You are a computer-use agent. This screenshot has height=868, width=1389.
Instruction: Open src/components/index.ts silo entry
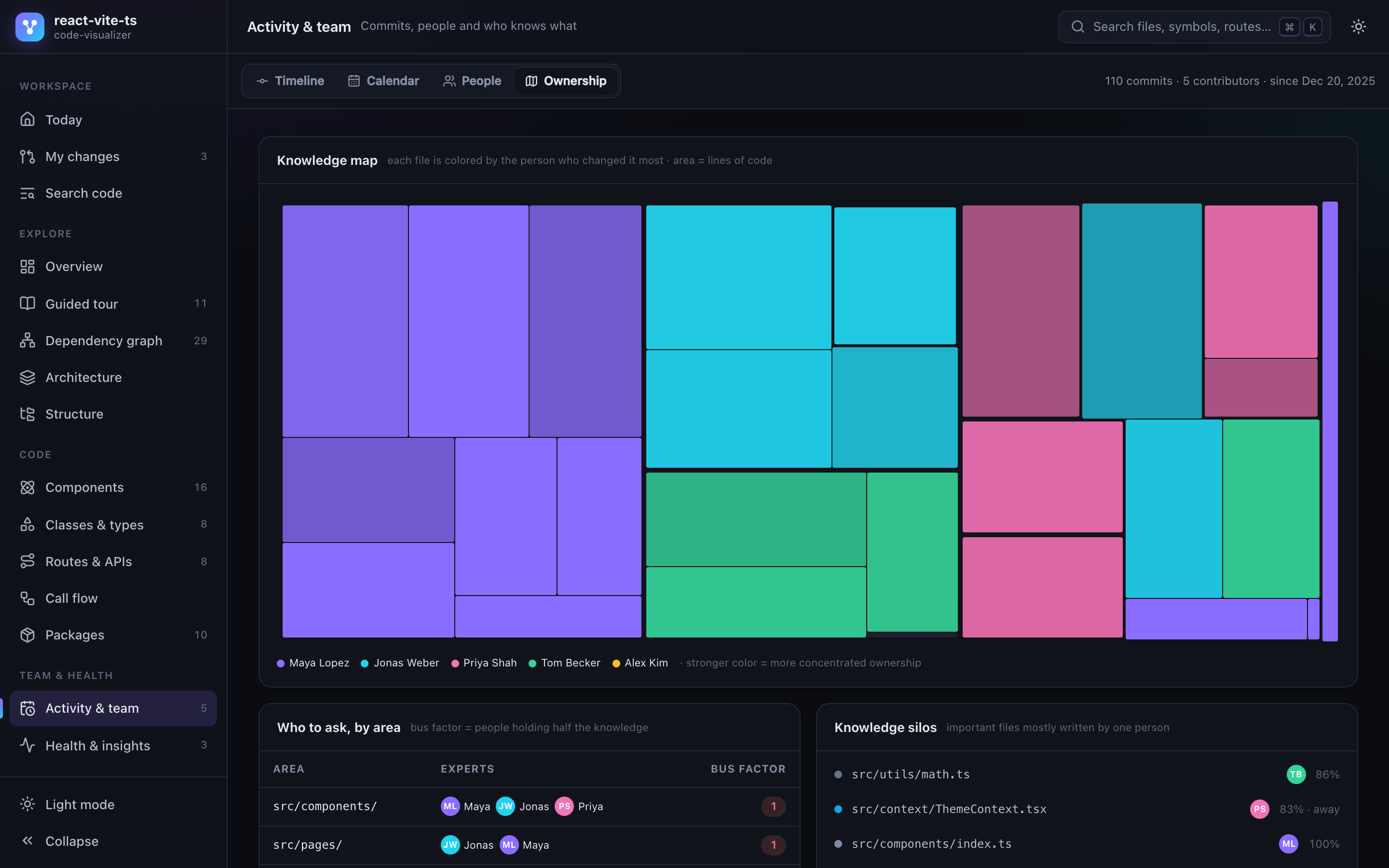point(1087,843)
